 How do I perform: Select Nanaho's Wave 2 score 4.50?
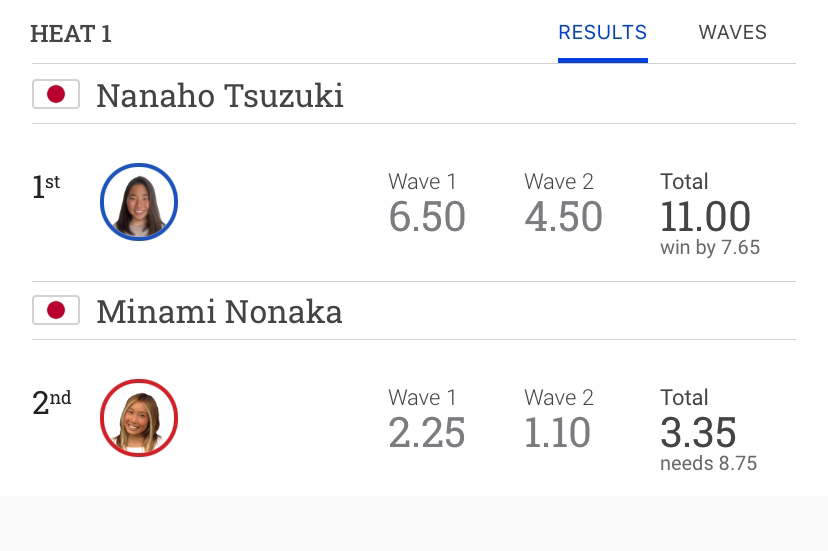coord(563,217)
